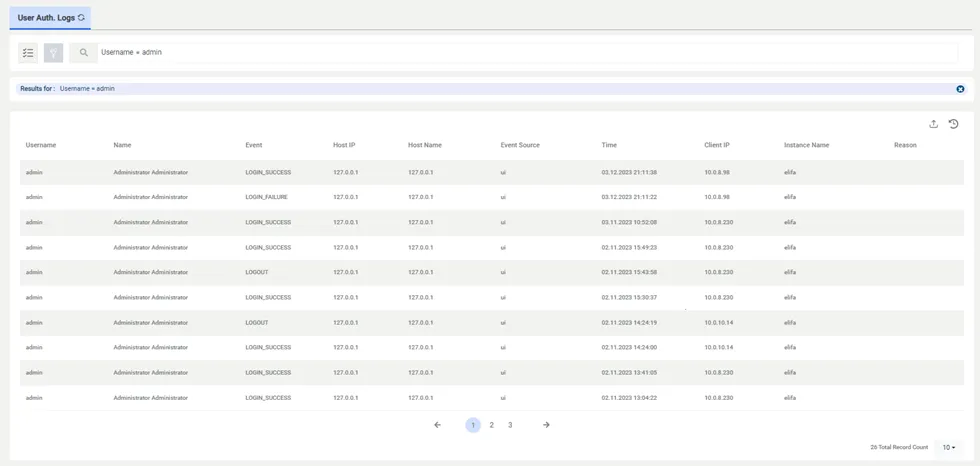Click the magnifier search icon
The image size is (980, 466).
coord(84,53)
